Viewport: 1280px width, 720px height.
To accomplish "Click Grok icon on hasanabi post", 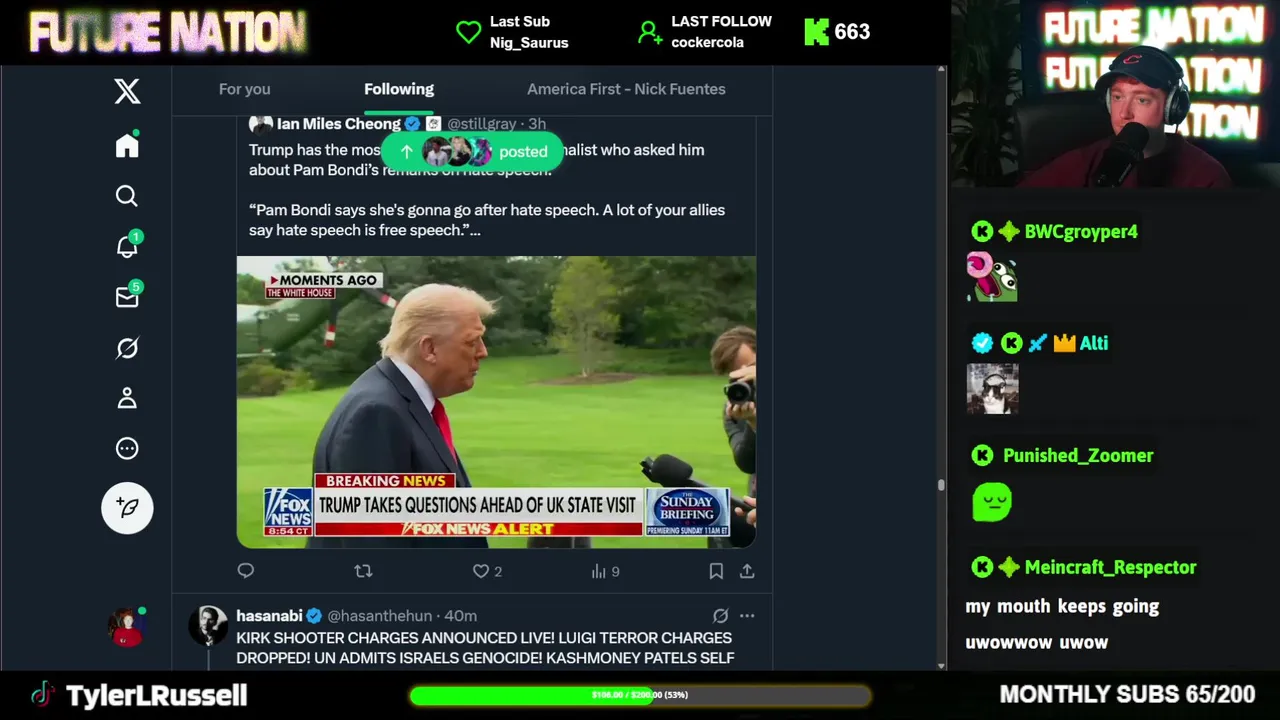I will click(720, 616).
